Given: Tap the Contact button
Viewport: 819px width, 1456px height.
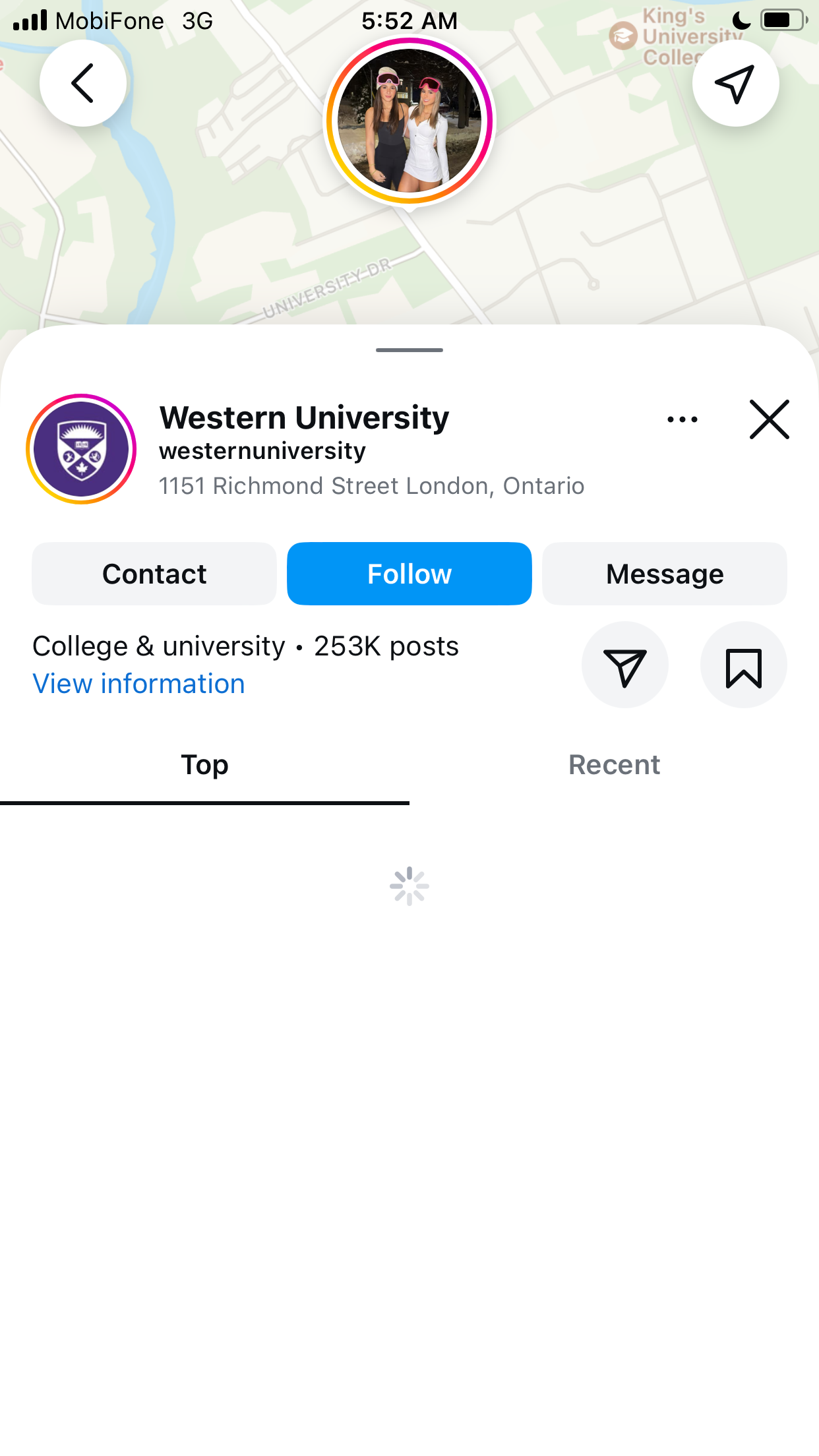Looking at the screenshot, I should pos(154,574).
